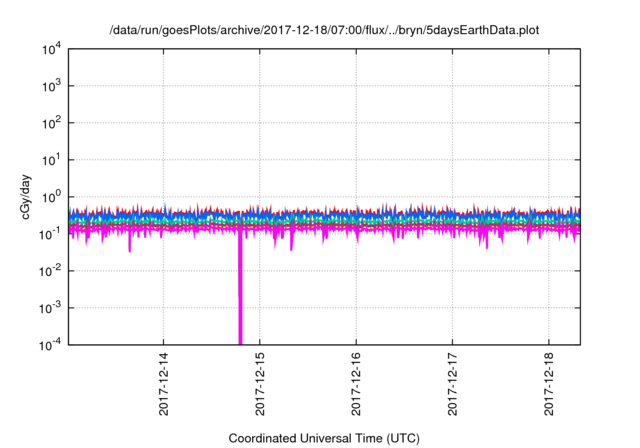Click the 2017-12-16 date tick label

[356, 384]
